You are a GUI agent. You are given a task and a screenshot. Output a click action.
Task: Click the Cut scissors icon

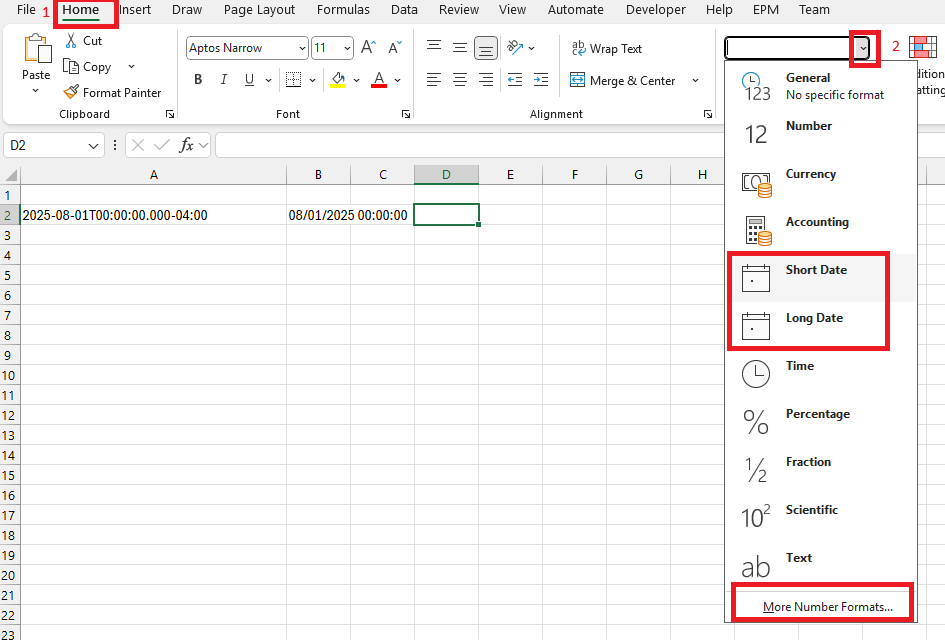tap(71, 41)
